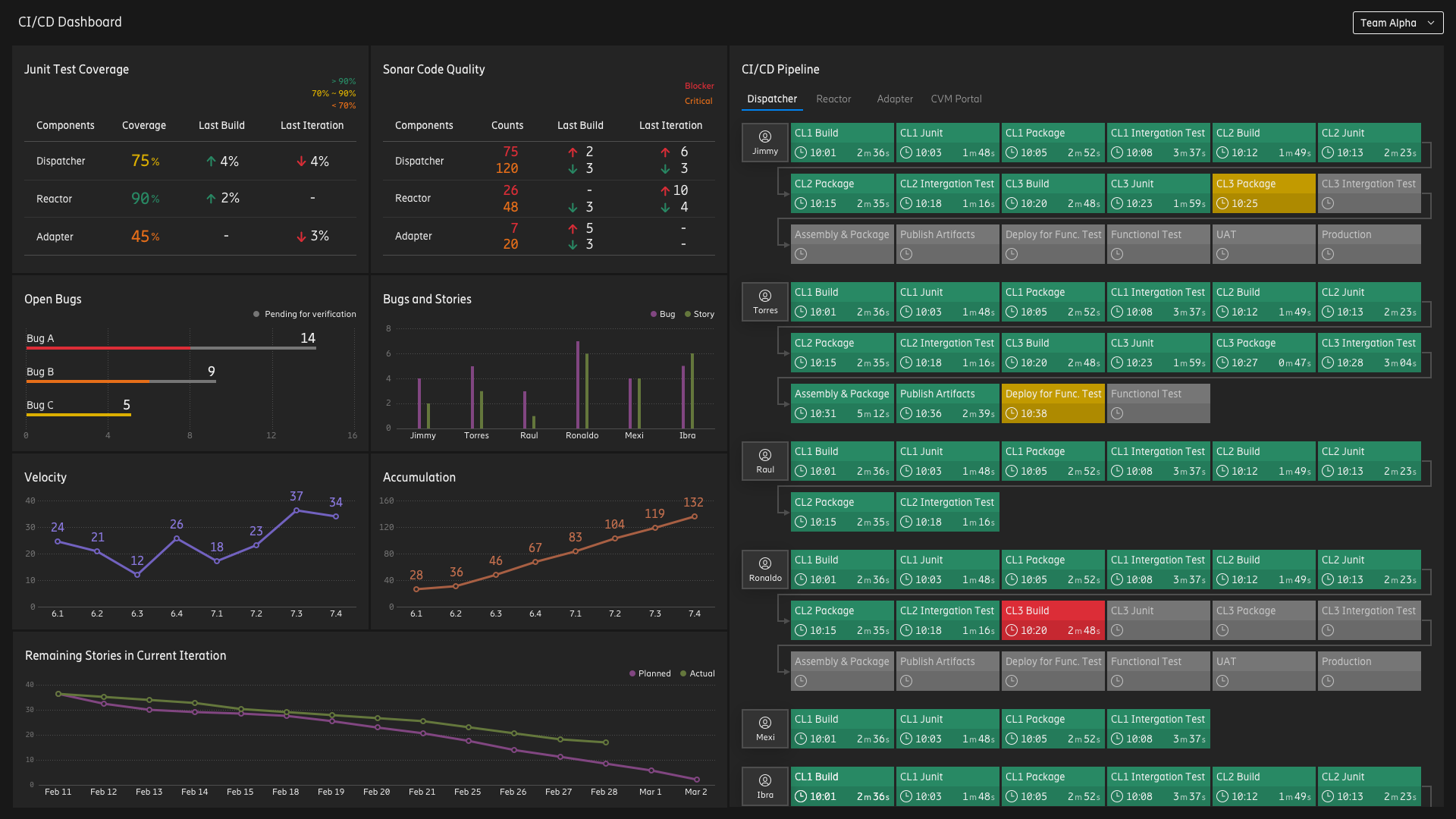Open Ronaldo's failed CL3 Build stage
Image resolution: width=1456 pixels, height=819 pixels.
1053,620
